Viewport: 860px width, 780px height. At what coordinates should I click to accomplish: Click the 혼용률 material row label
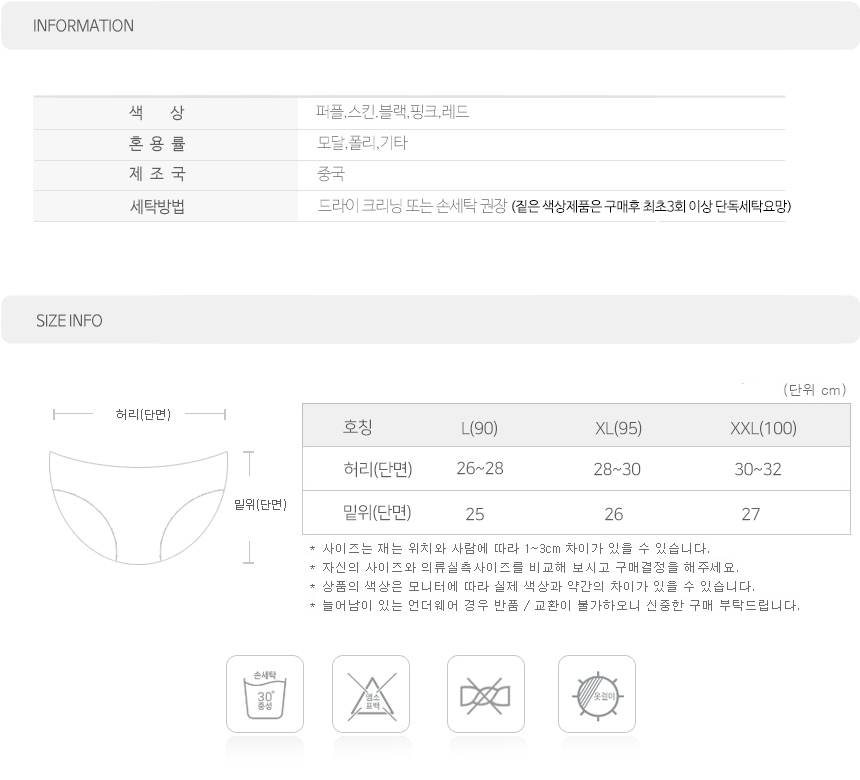157,143
